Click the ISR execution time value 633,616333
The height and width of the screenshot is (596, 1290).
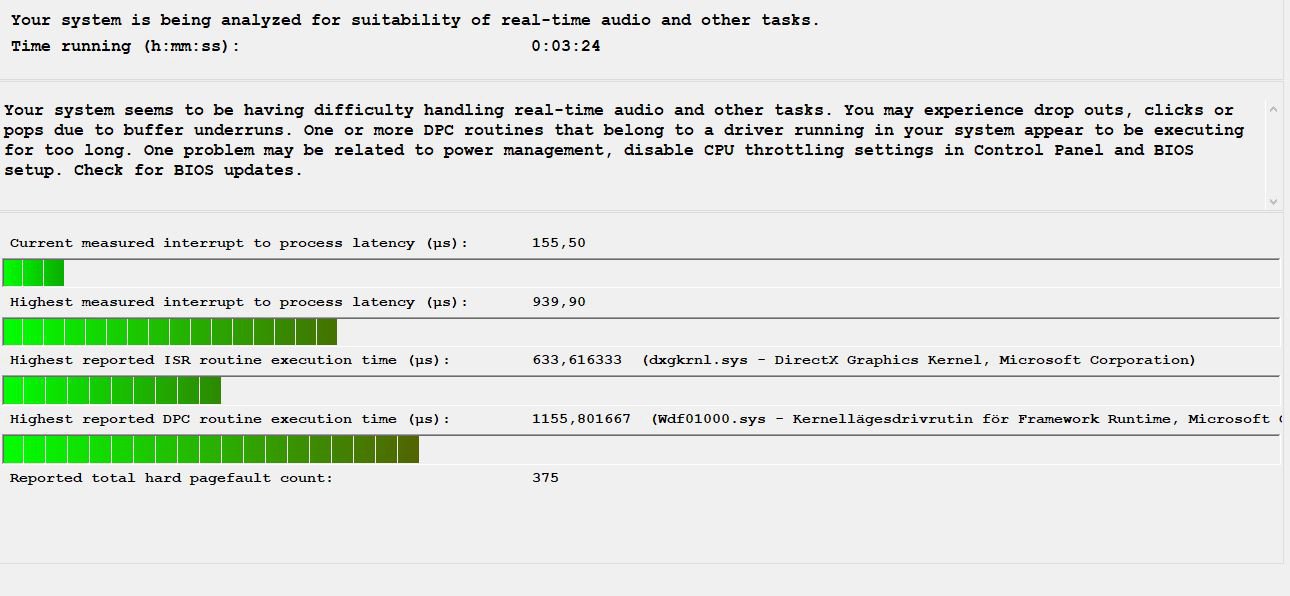coord(577,360)
